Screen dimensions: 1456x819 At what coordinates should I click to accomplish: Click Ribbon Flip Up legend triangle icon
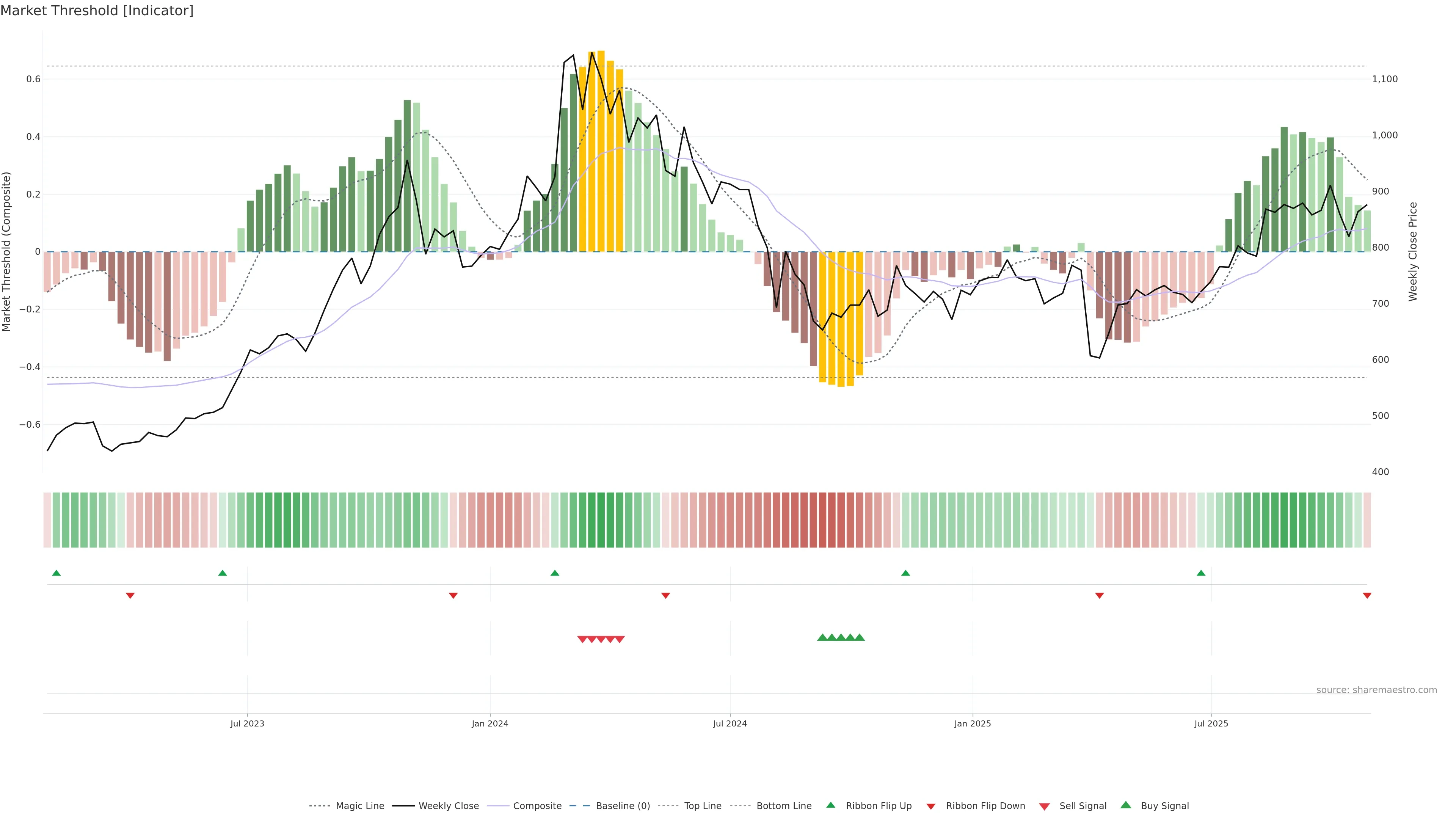point(830,805)
